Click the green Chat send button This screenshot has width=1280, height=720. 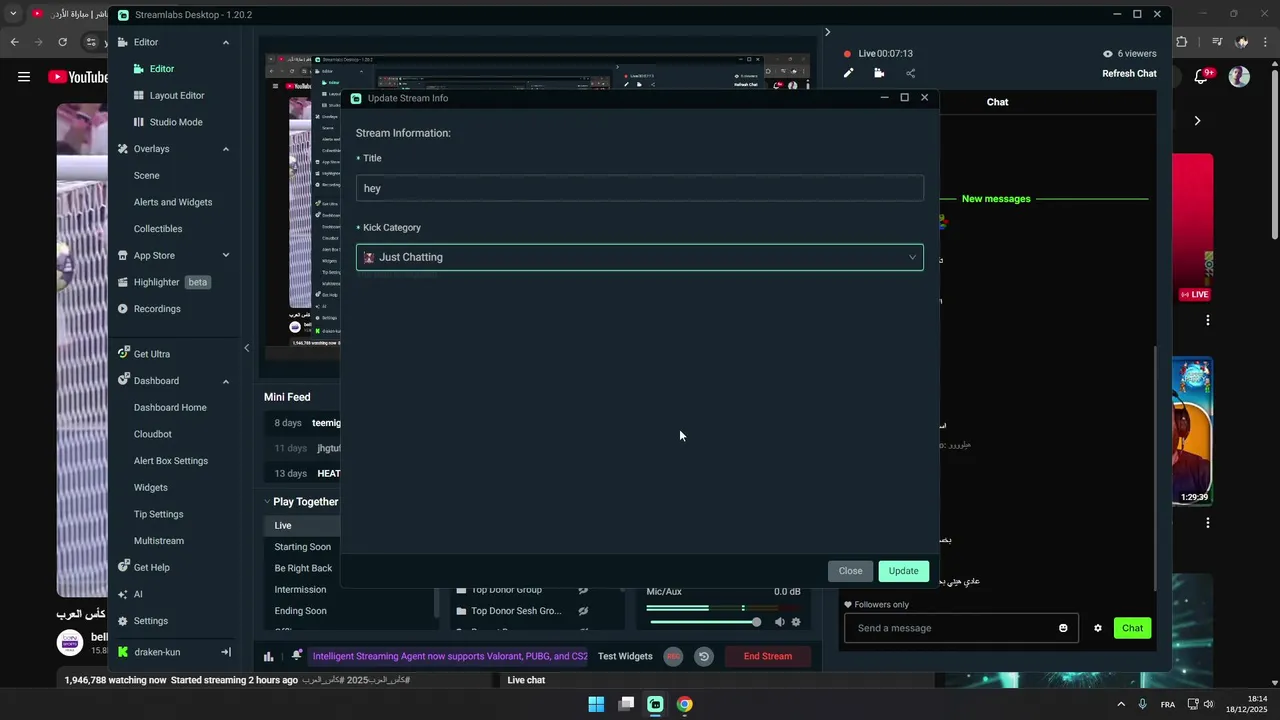point(1132,628)
